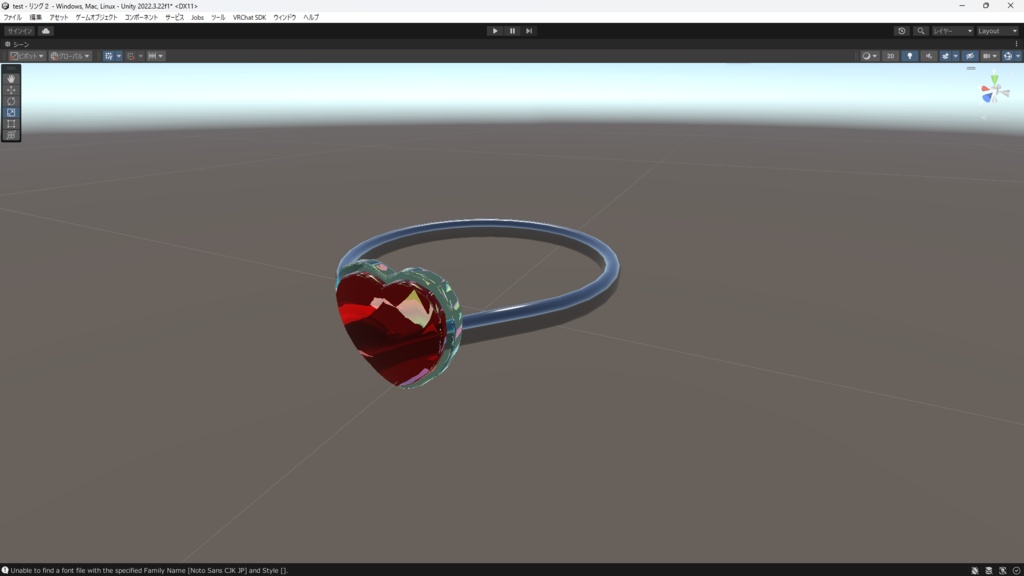The height and width of the screenshot is (576, 1024).
Task: Click the red X axis on gizmo
Action: click(985, 89)
